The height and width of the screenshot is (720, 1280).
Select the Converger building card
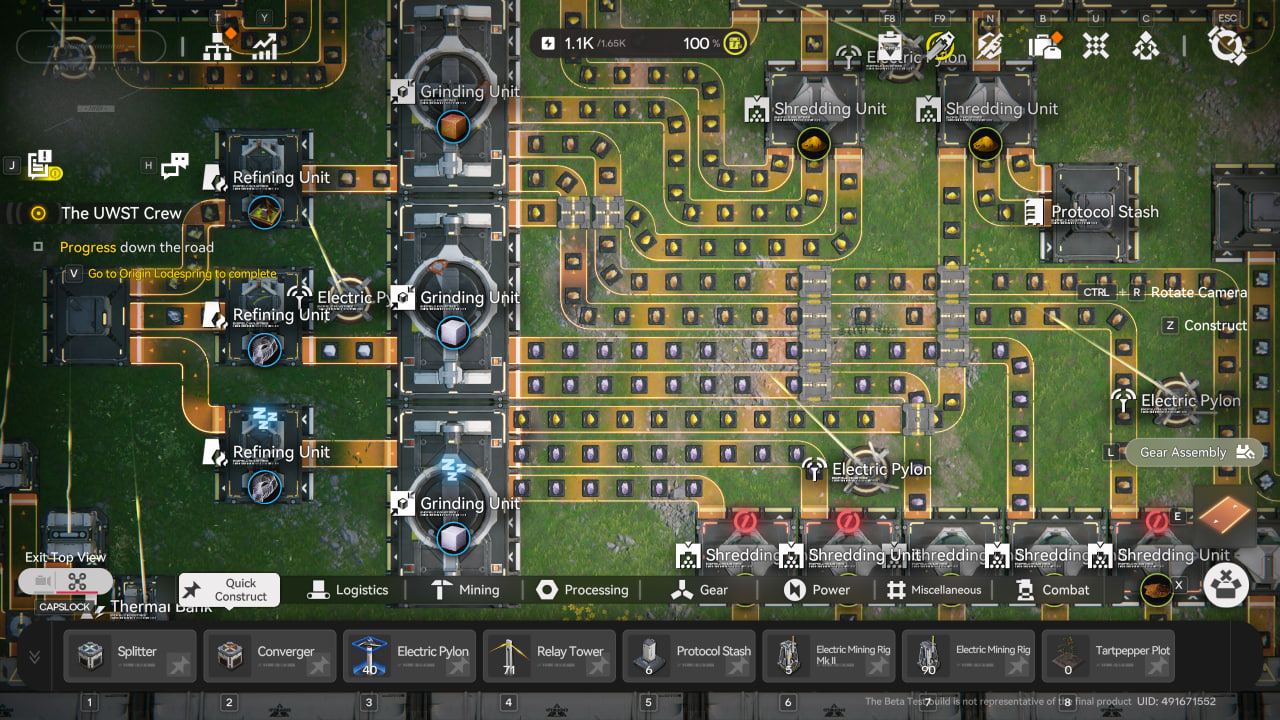tap(270, 656)
